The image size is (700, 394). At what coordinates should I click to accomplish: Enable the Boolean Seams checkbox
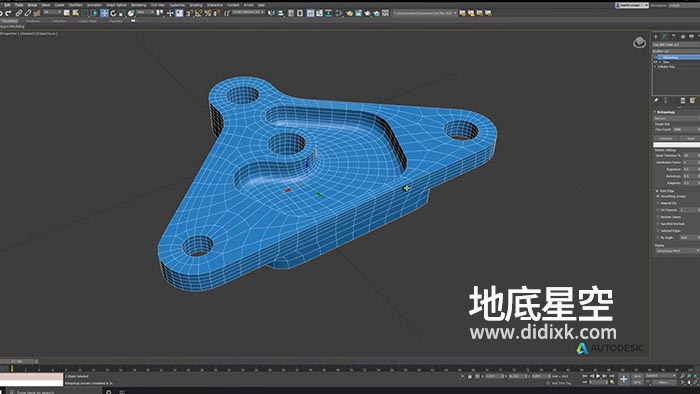[x=657, y=217]
